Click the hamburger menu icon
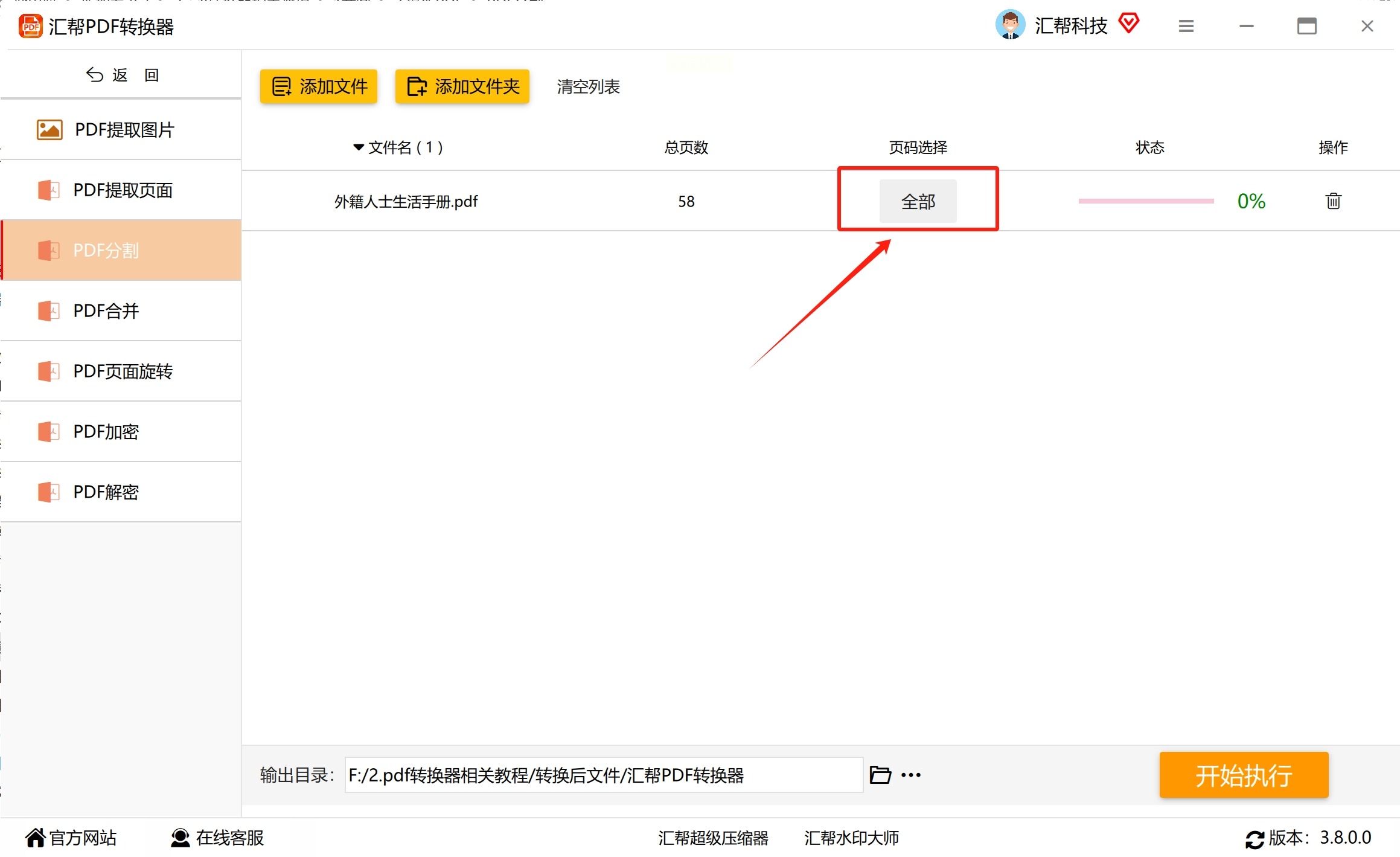 click(x=1186, y=26)
